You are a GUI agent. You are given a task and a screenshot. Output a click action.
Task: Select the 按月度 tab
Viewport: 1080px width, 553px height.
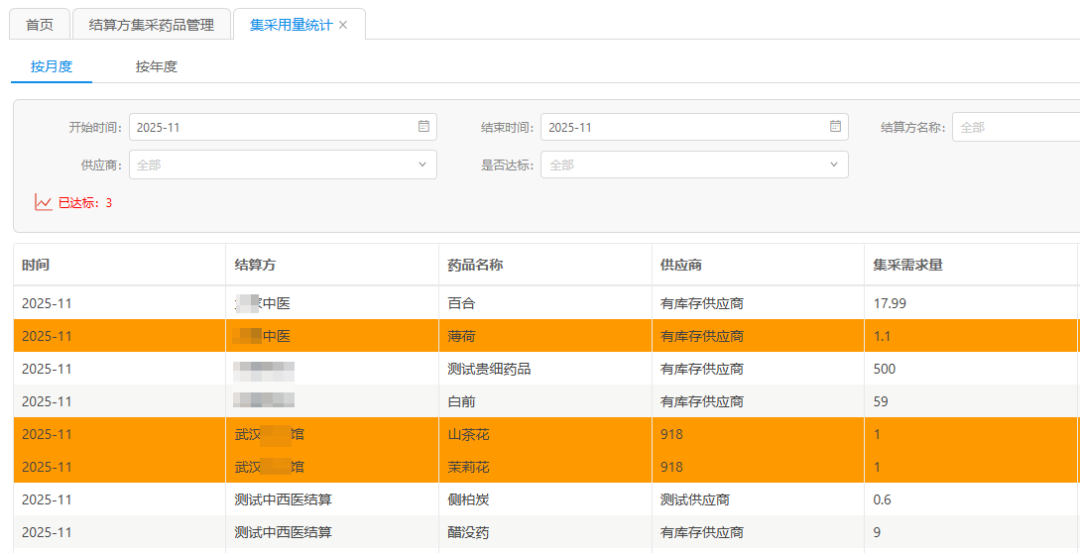[51, 67]
